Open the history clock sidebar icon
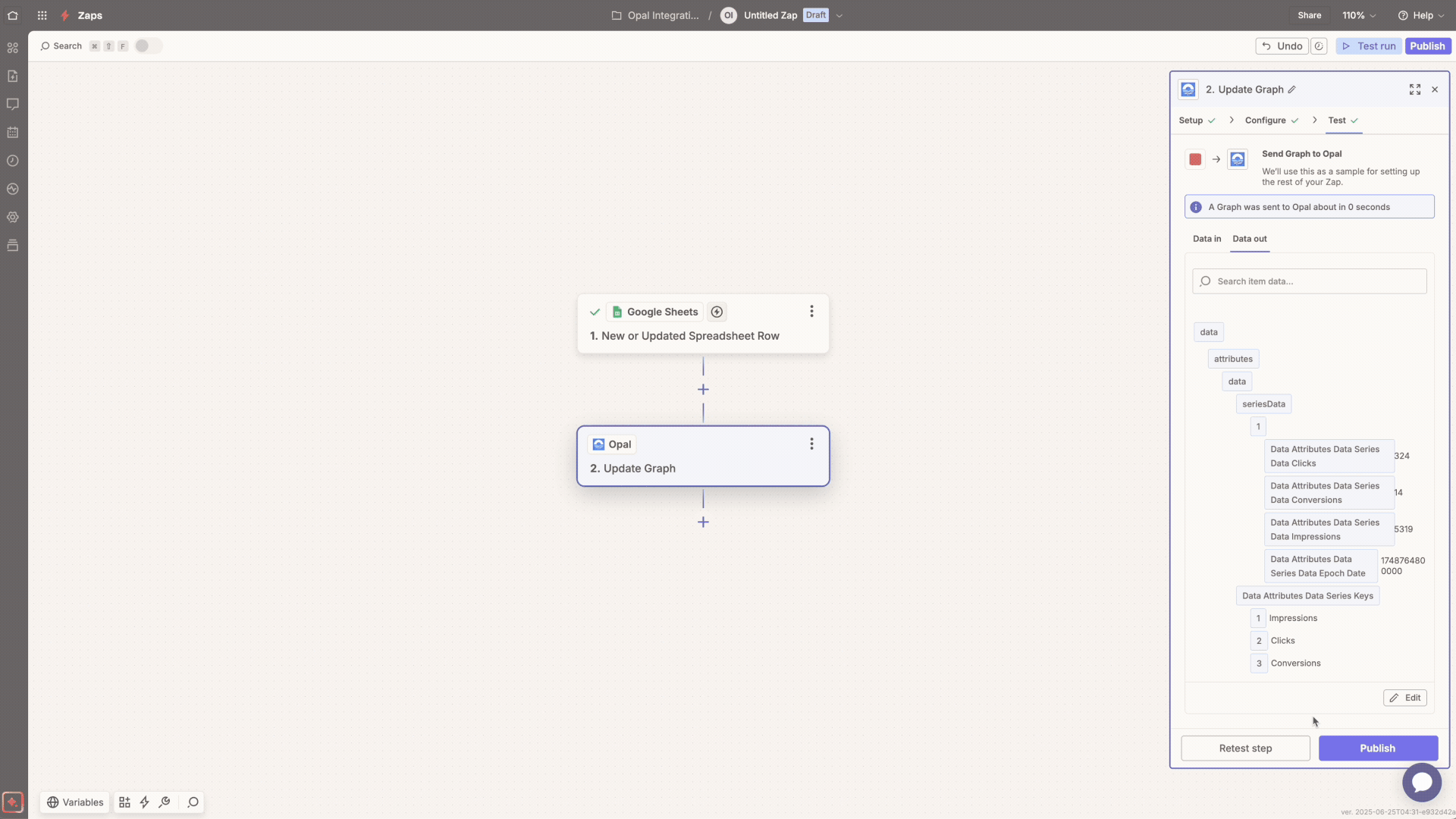 (x=13, y=161)
